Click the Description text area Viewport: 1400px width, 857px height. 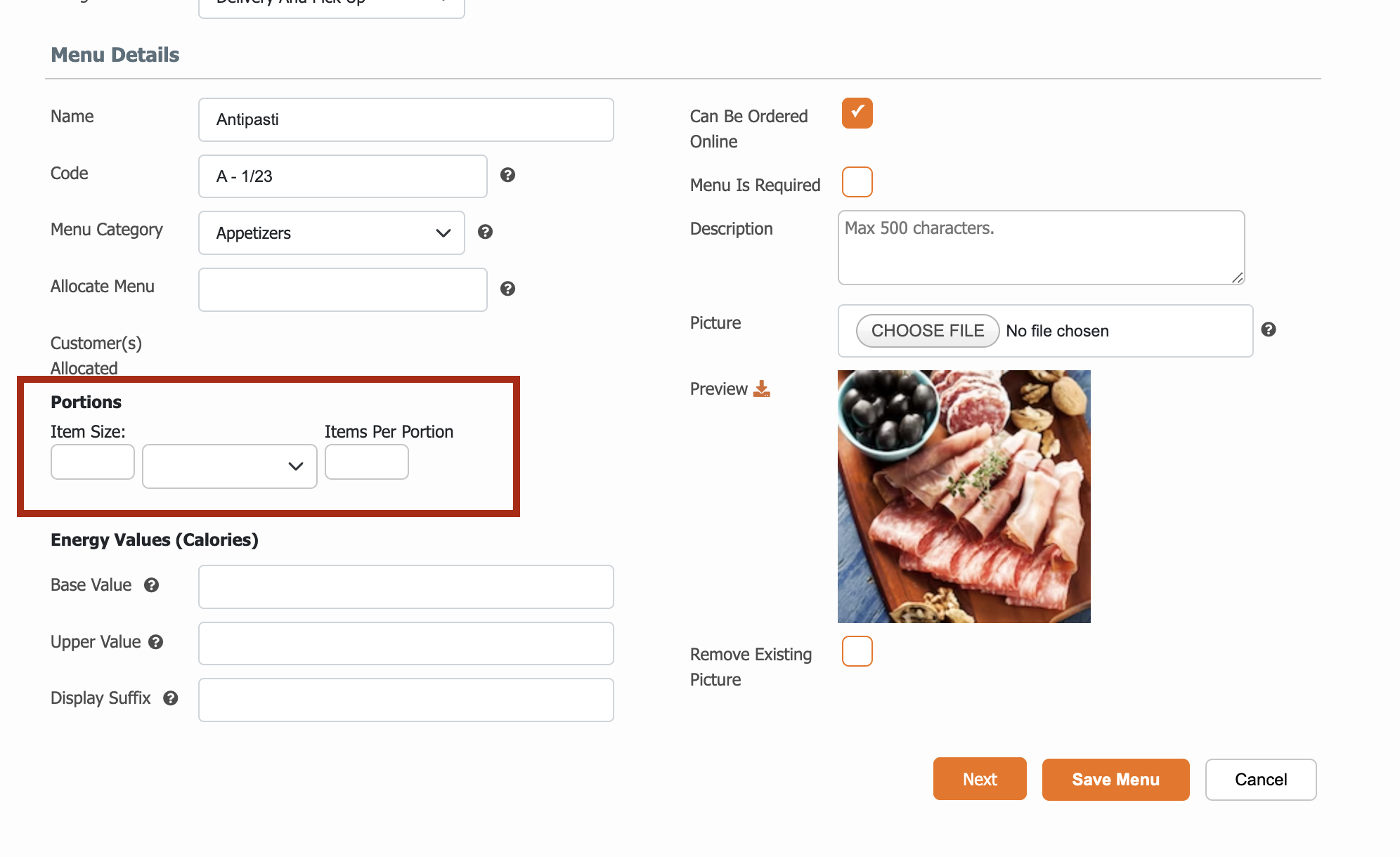point(1042,247)
